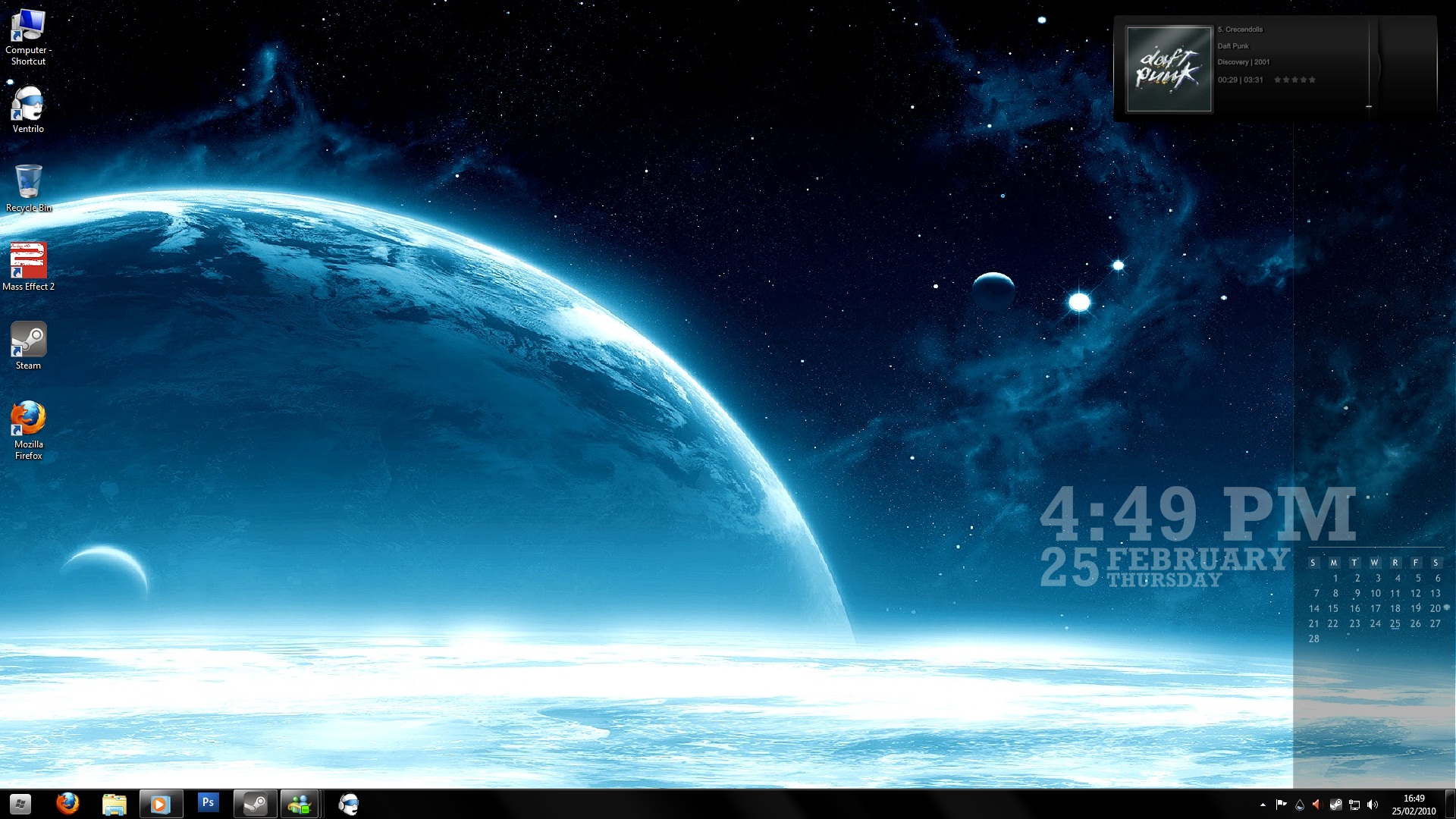Switch to Windows Media Player in the taskbar
This screenshot has height=819, width=1456.
160,804
